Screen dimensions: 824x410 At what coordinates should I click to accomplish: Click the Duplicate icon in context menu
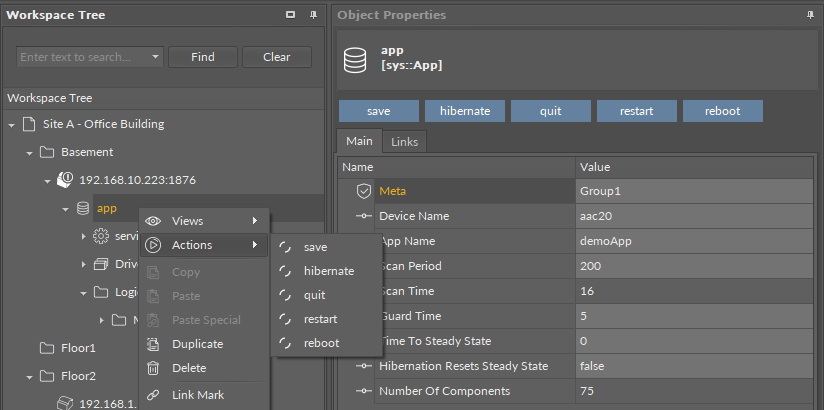click(x=153, y=344)
